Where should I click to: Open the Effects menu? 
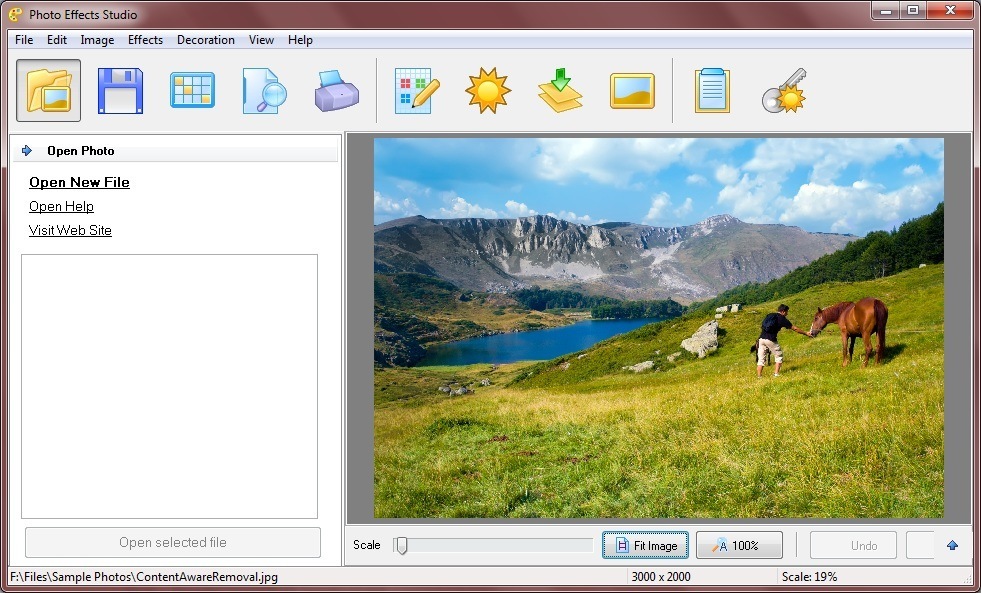click(145, 40)
